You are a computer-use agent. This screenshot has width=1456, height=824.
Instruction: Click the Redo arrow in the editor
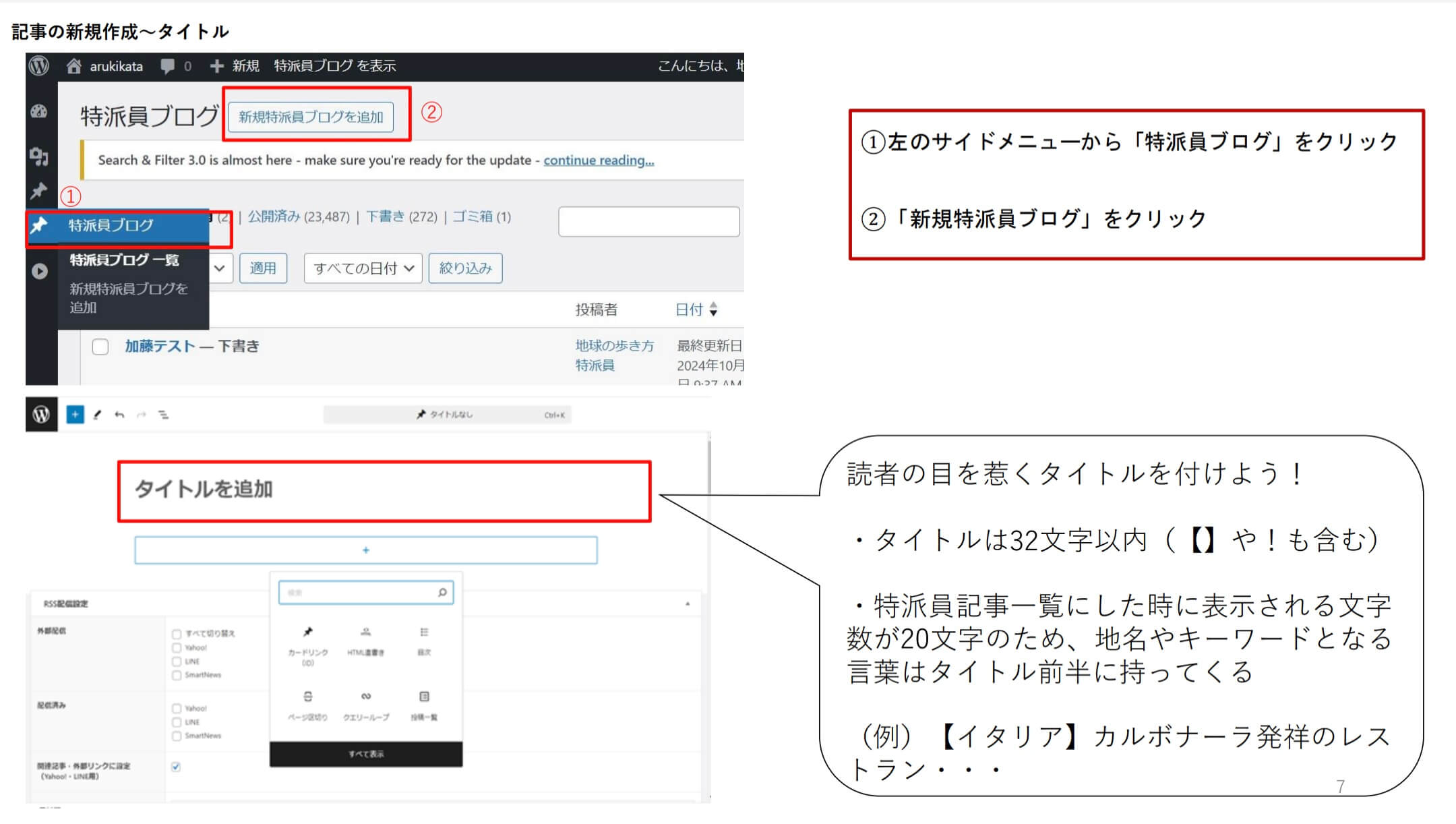tap(141, 415)
